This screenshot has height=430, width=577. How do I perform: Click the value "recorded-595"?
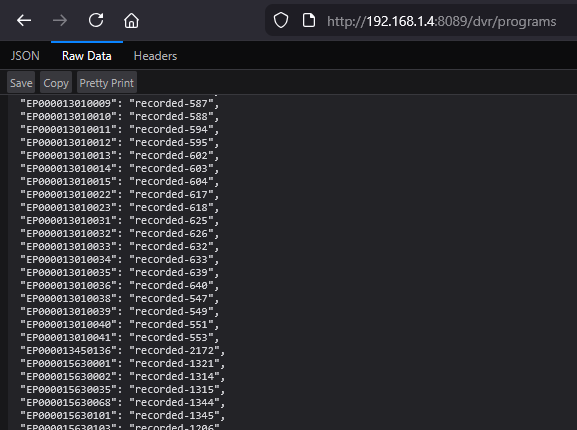coord(171,143)
